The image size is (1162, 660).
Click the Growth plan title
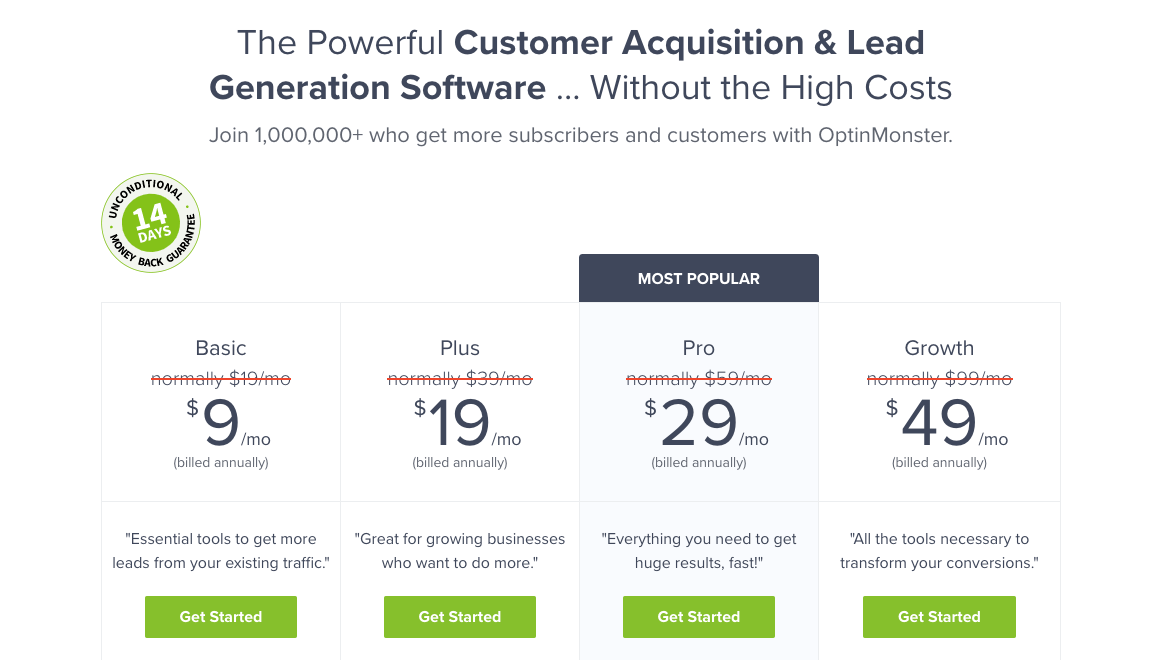tap(939, 348)
